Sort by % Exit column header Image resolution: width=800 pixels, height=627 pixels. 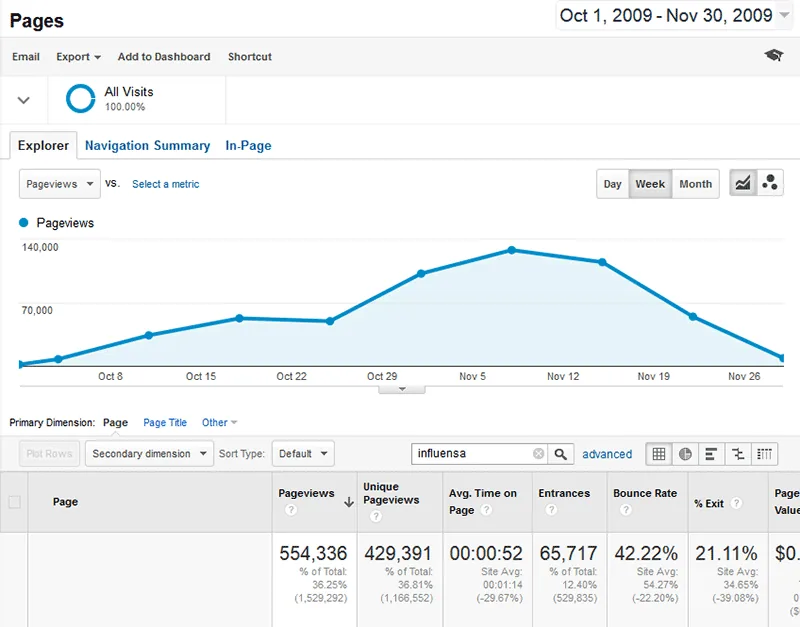[x=709, y=504]
